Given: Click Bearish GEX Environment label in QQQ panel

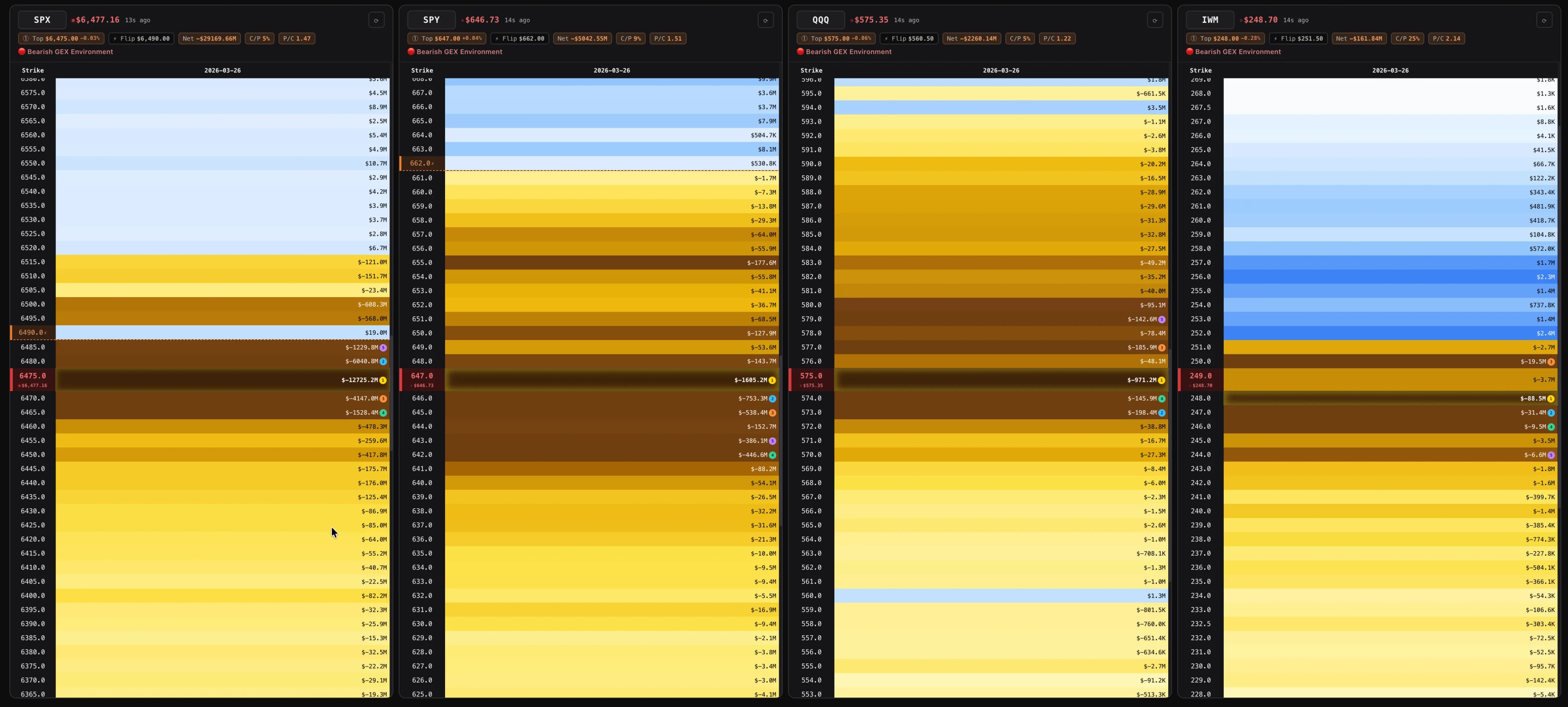Looking at the screenshot, I should point(849,52).
